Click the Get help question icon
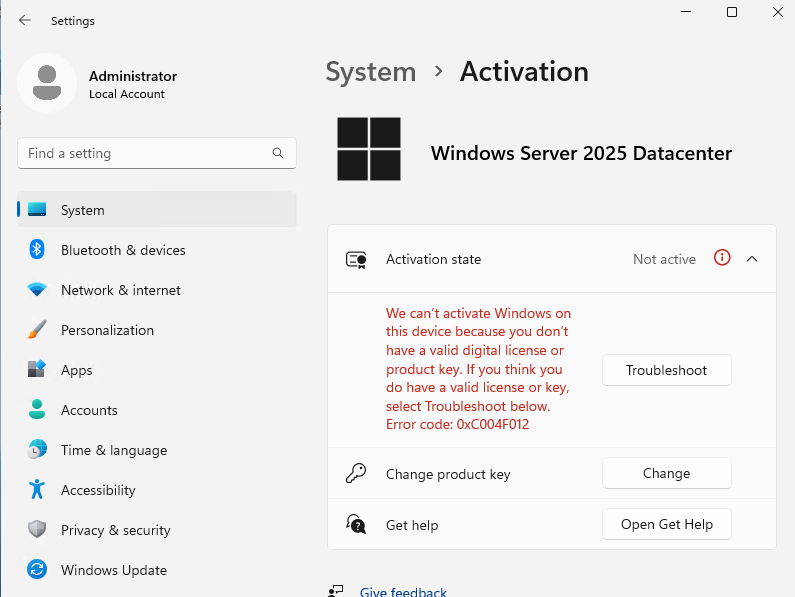The width and height of the screenshot is (795, 597). click(356, 524)
